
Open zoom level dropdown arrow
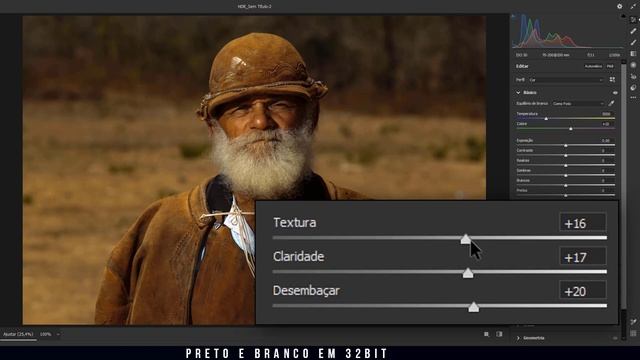point(58,334)
